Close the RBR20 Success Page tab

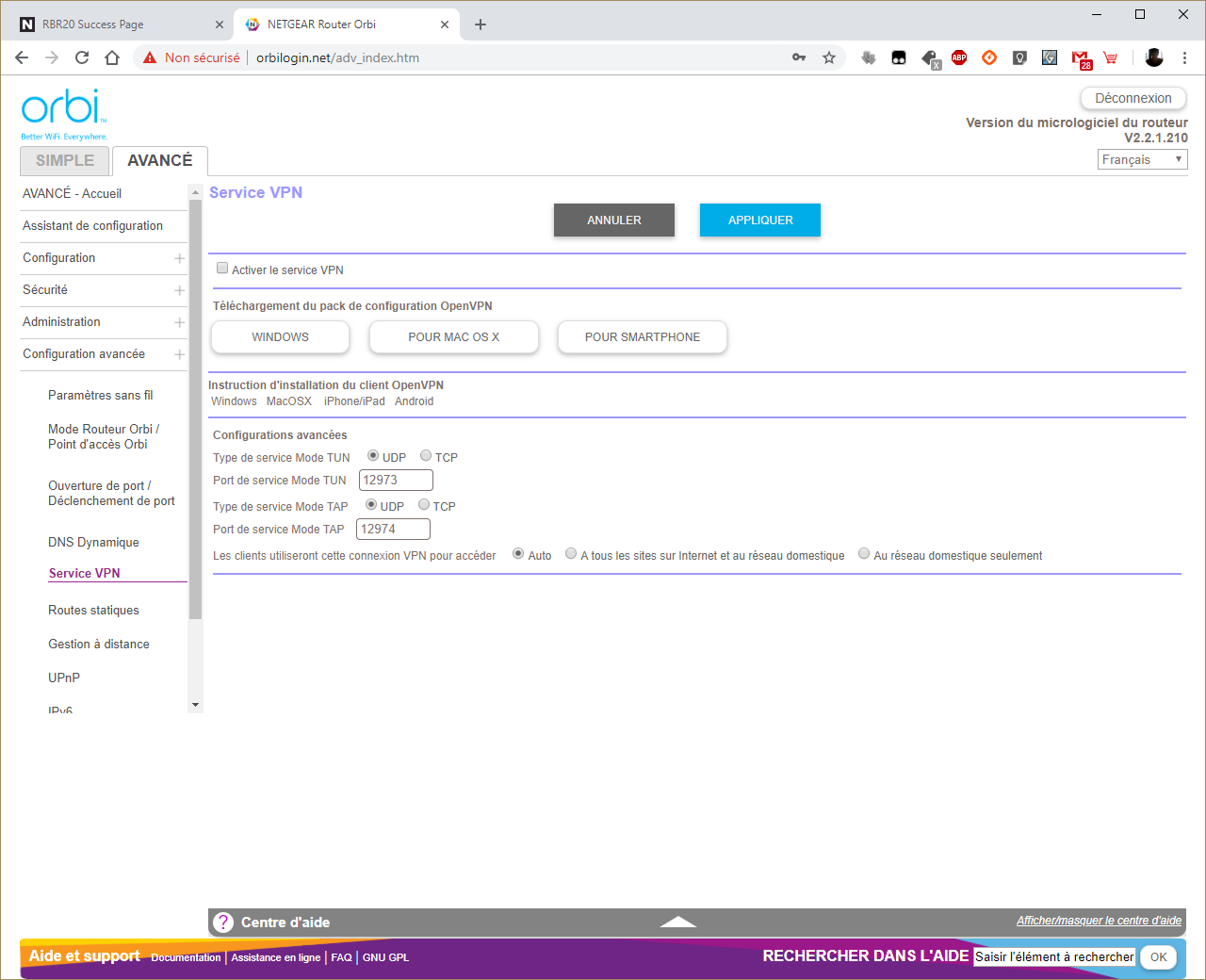click(x=220, y=24)
